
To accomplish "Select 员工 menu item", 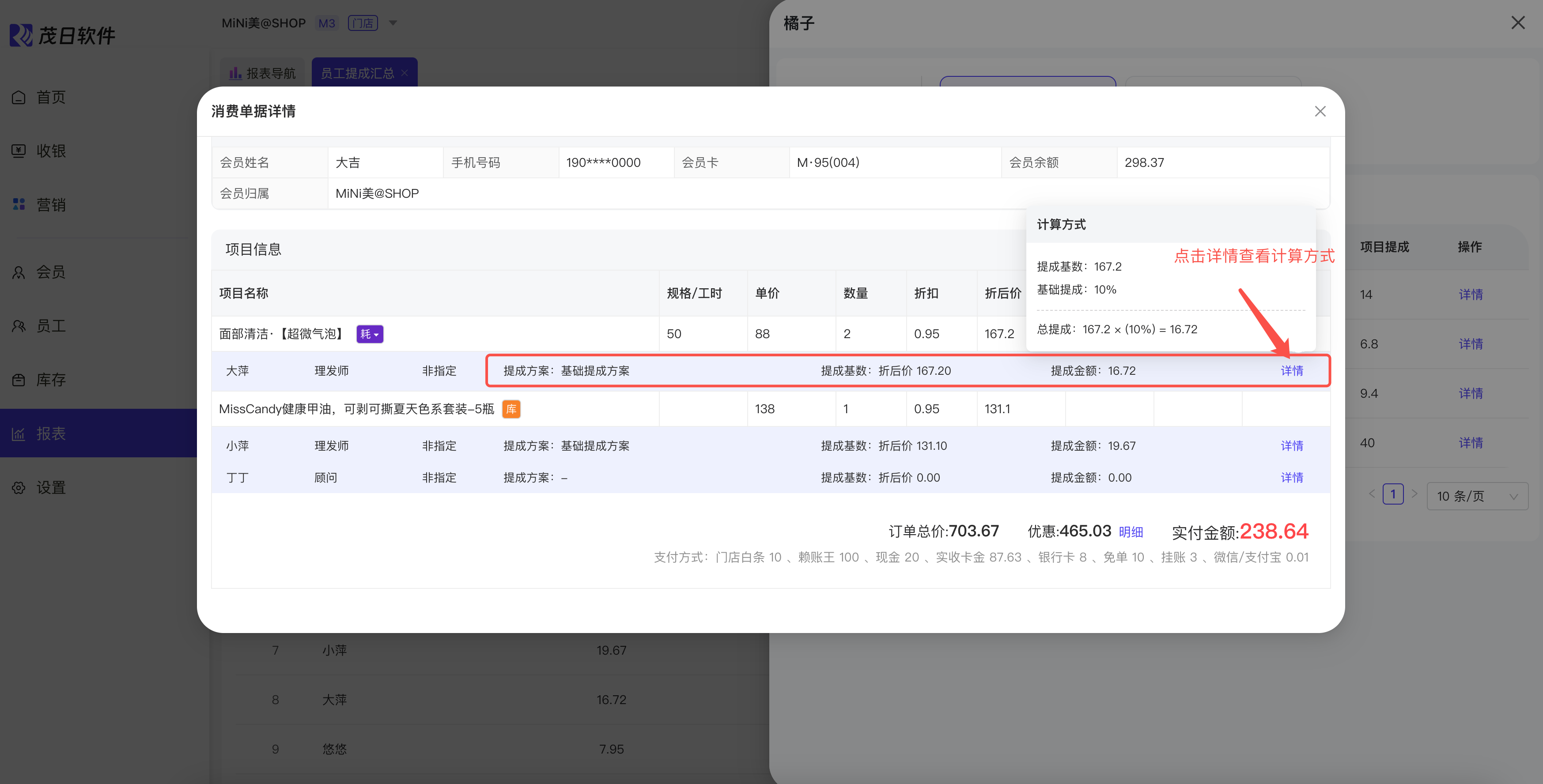I will [x=99, y=326].
